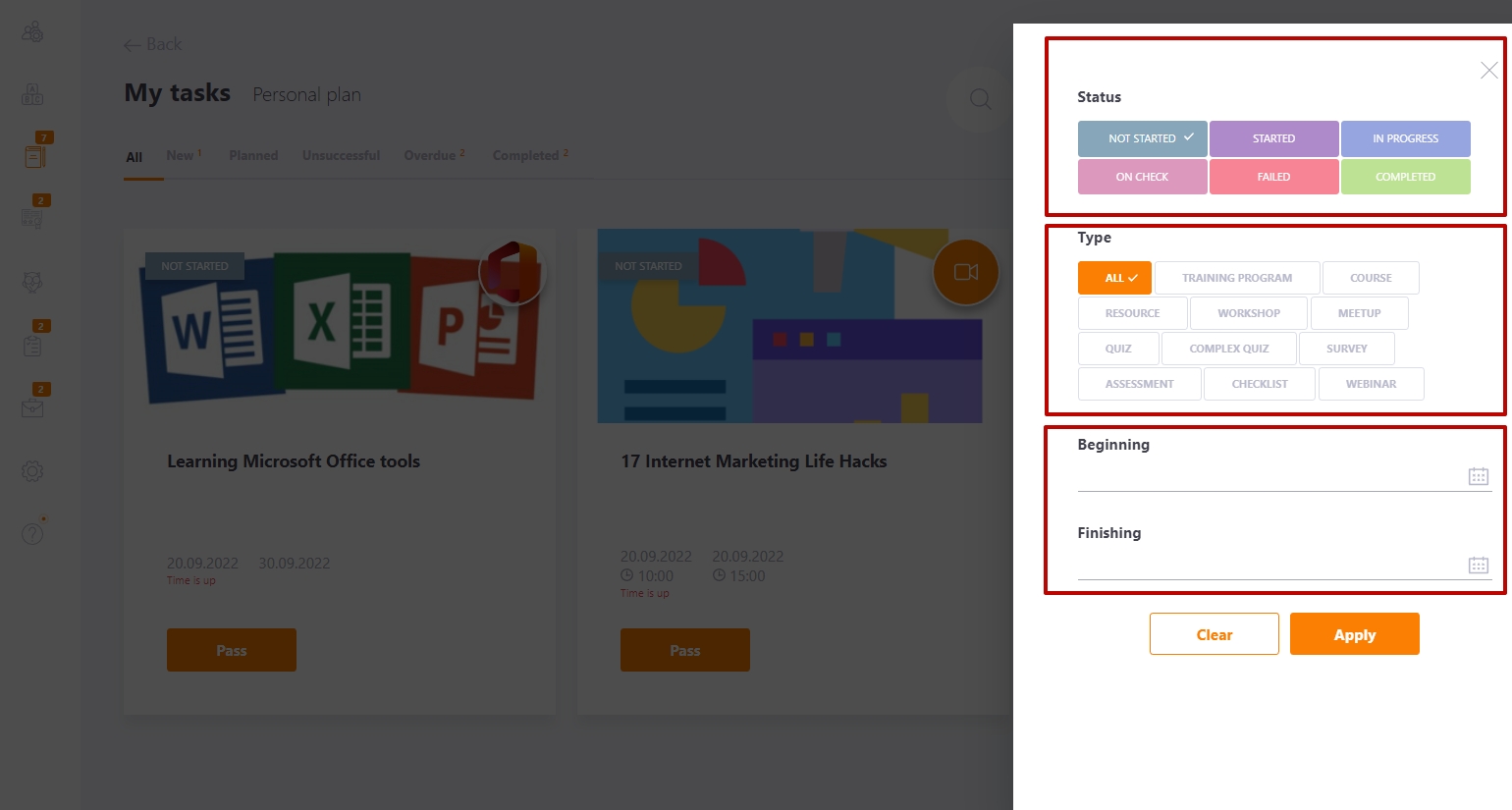Switch to the New tasks tab
Viewport: 1512px width, 810px height.
185,155
